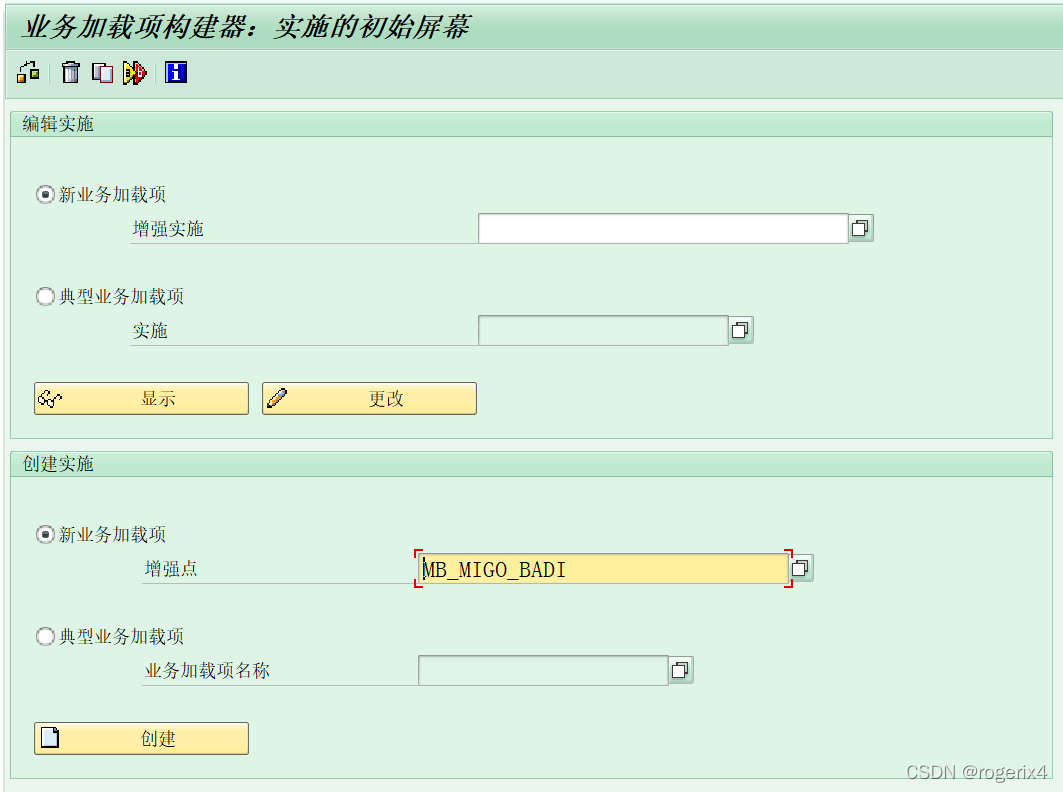Click the 更改 button with pencil icon
The image size is (1063, 792).
[368, 398]
